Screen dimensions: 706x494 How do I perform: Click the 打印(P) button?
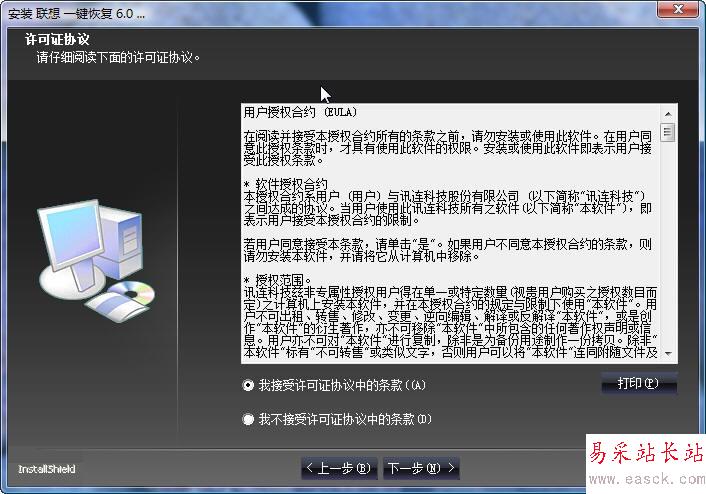[639, 384]
